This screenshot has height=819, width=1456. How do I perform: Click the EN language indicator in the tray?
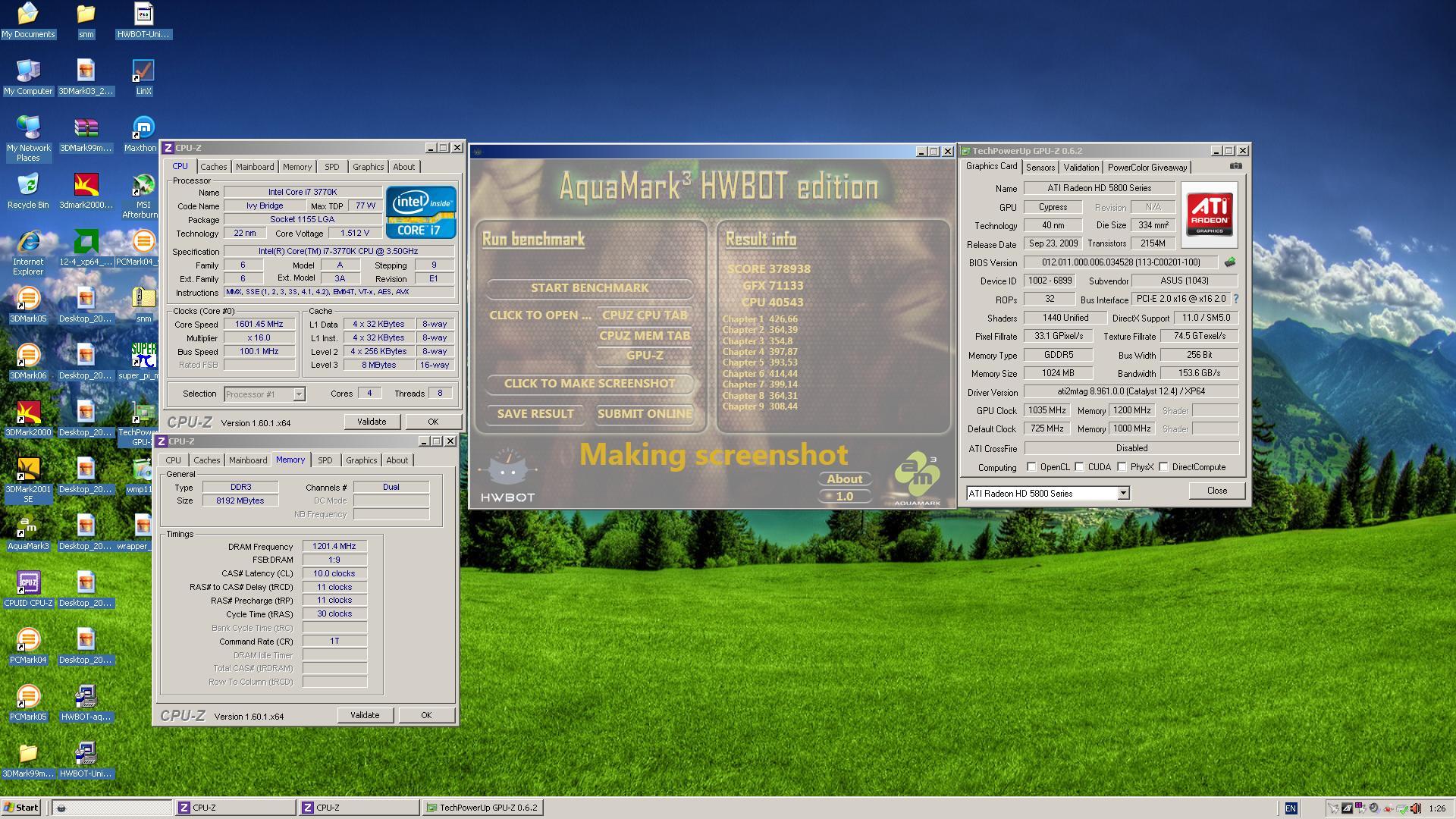[1291, 808]
